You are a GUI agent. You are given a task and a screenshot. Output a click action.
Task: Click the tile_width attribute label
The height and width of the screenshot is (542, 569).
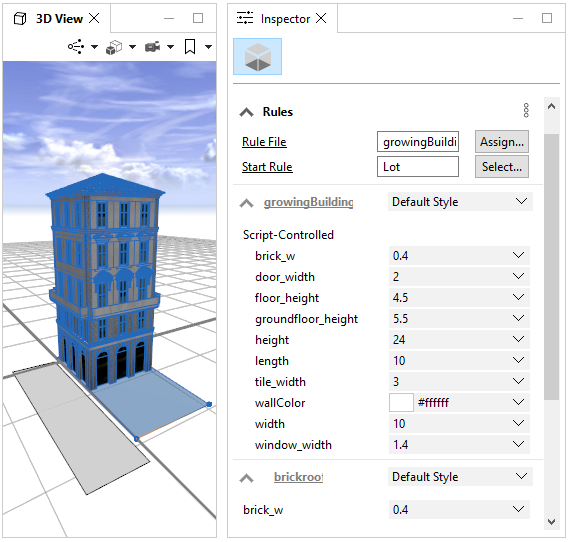(x=280, y=382)
